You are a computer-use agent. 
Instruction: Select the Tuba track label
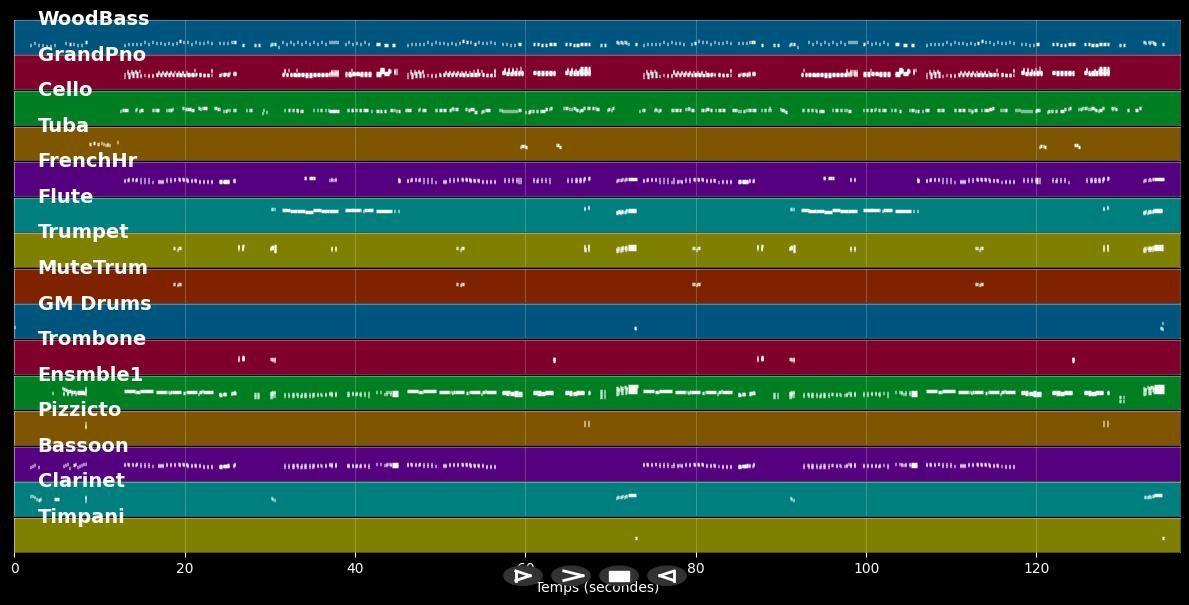[63, 126]
